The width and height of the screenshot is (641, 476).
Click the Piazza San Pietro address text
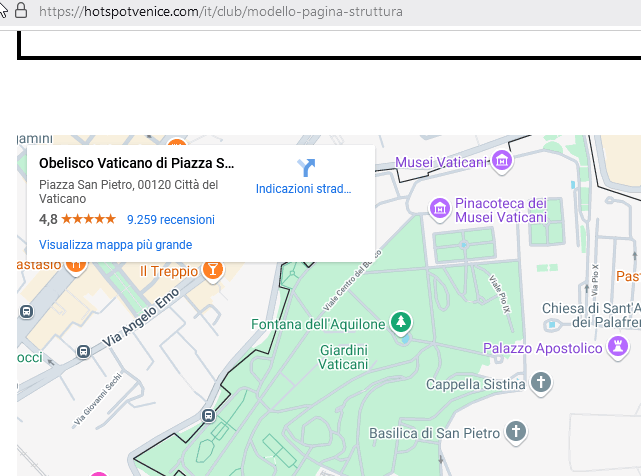click(128, 191)
